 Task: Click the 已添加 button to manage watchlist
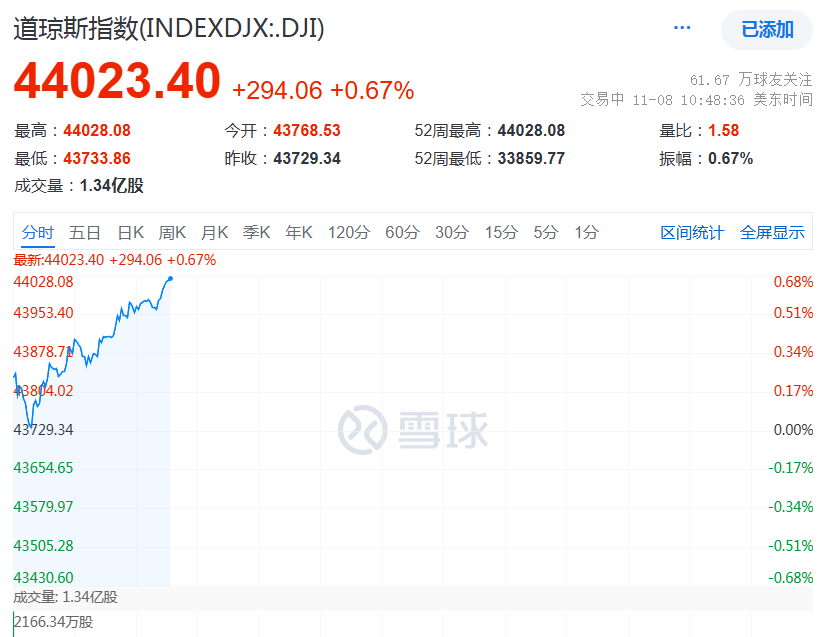pyautogui.click(x=768, y=31)
